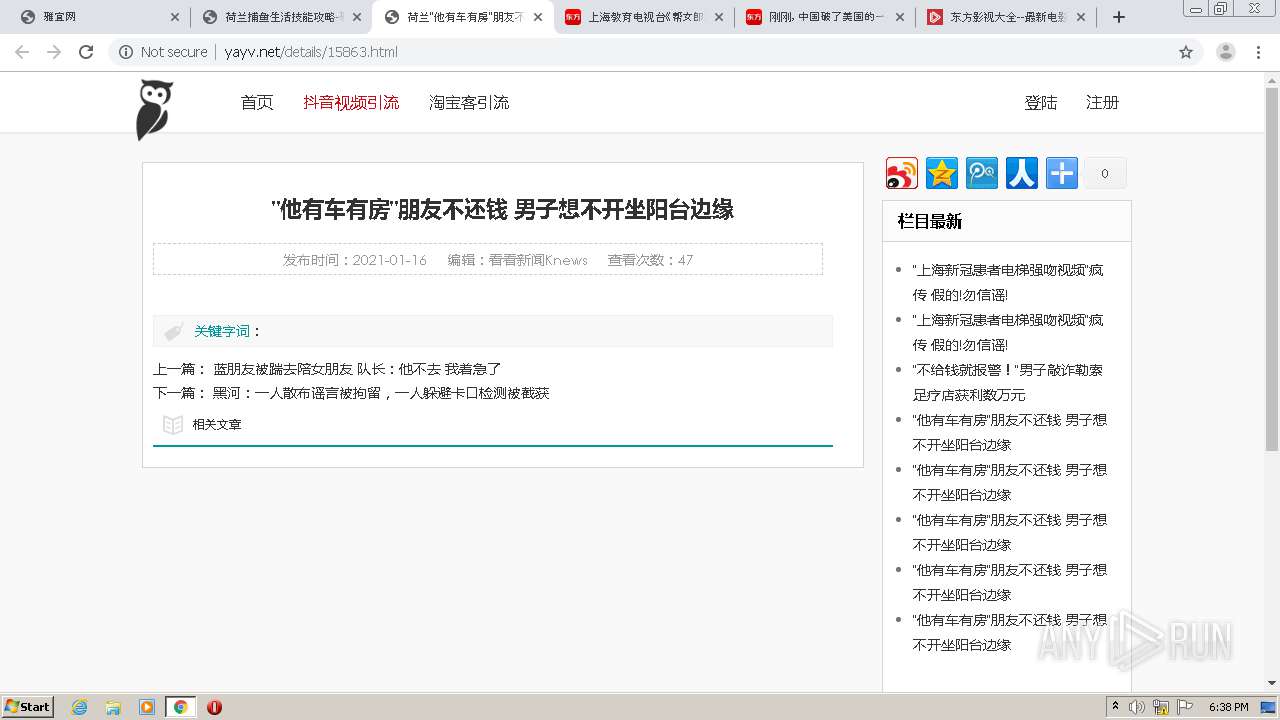Share to Tencent Weibo icon
1280x720 pixels.
pyautogui.click(x=982, y=173)
